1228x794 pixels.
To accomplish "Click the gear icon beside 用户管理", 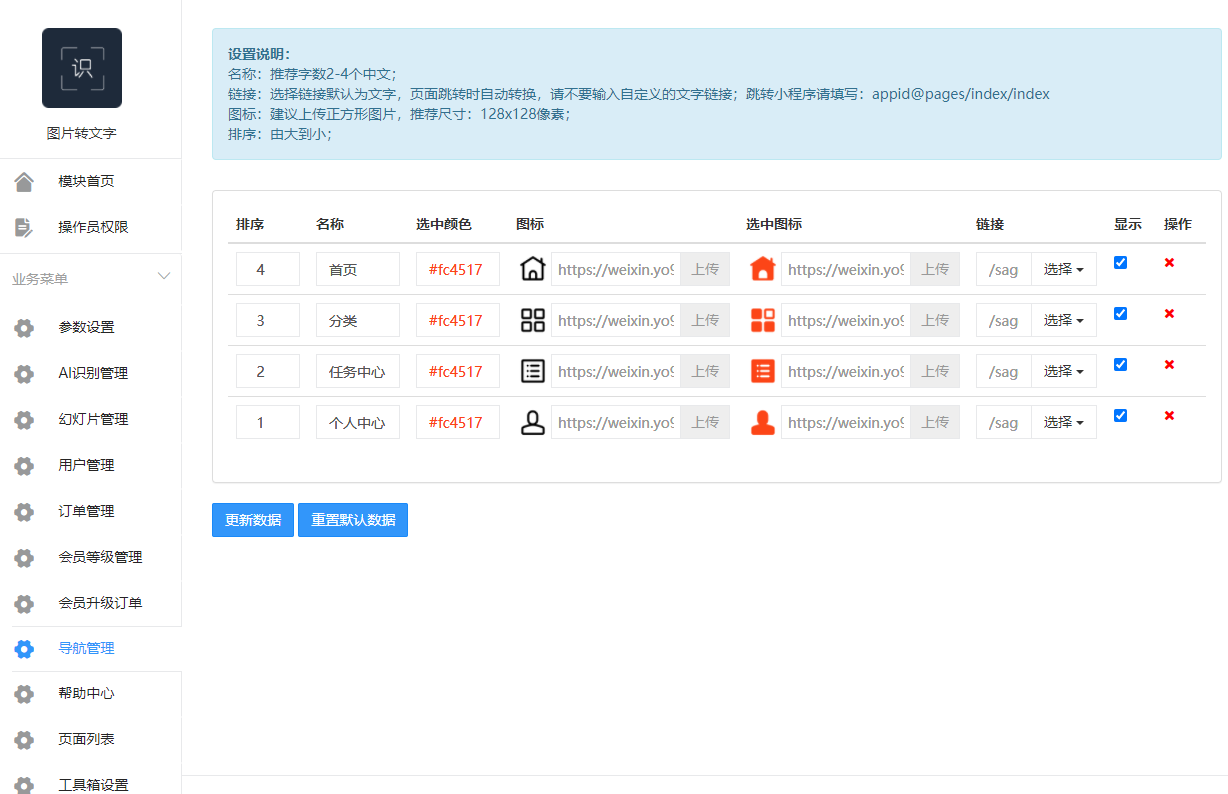I will pyautogui.click(x=24, y=465).
